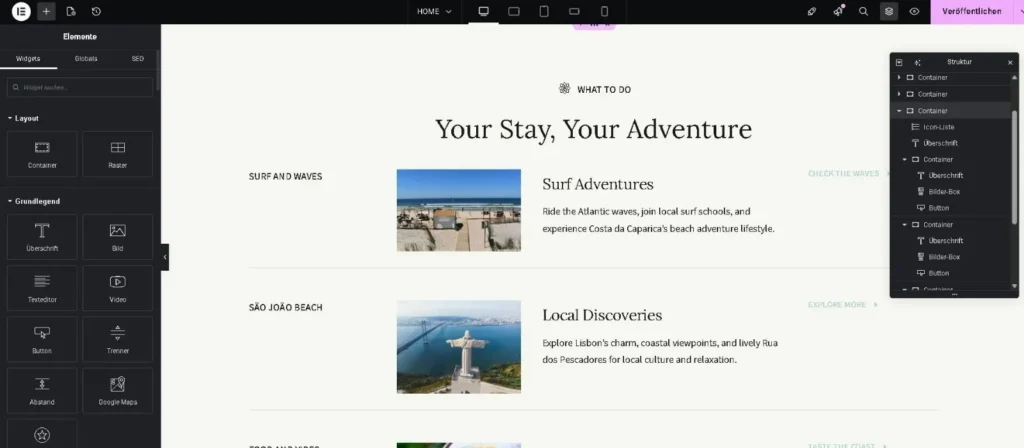The image size is (1024, 448).
Task: Select the Surf Adventures title
Action: pos(598,184)
